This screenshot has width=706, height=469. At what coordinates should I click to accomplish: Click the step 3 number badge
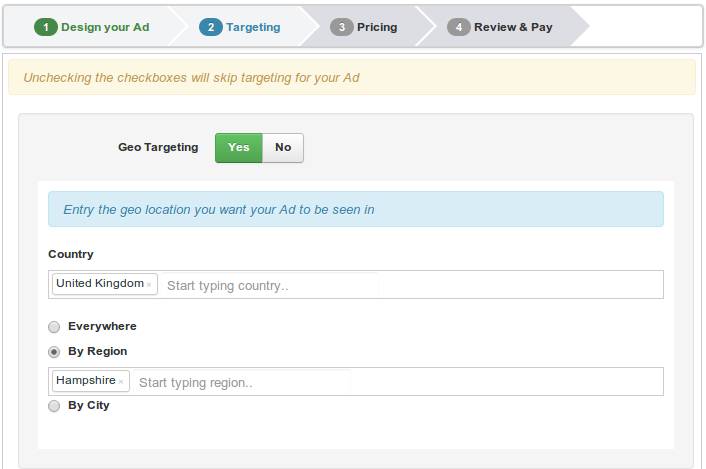click(342, 27)
